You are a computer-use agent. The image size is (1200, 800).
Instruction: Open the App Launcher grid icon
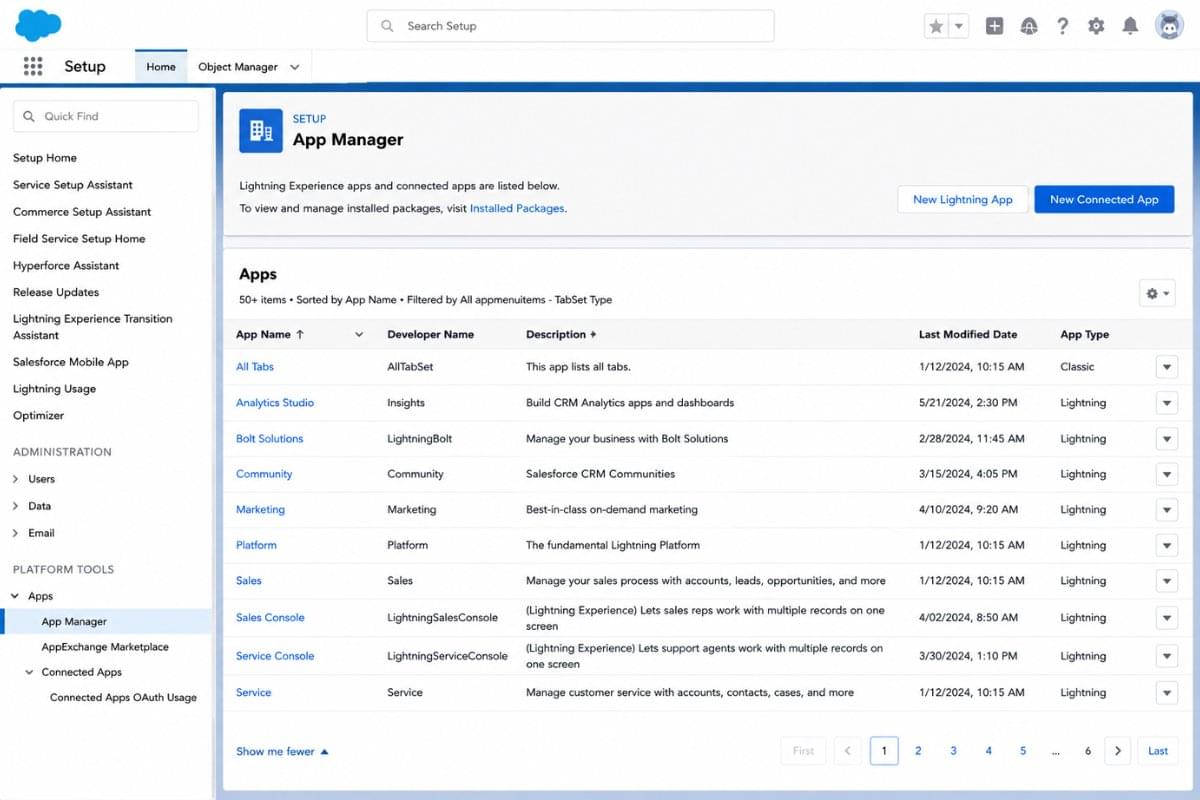pyautogui.click(x=33, y=66)
